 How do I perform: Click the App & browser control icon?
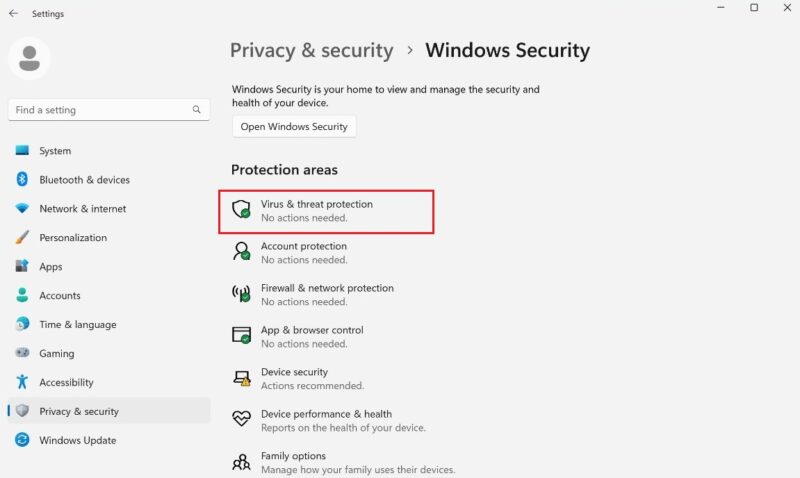(x=241, y=336)
